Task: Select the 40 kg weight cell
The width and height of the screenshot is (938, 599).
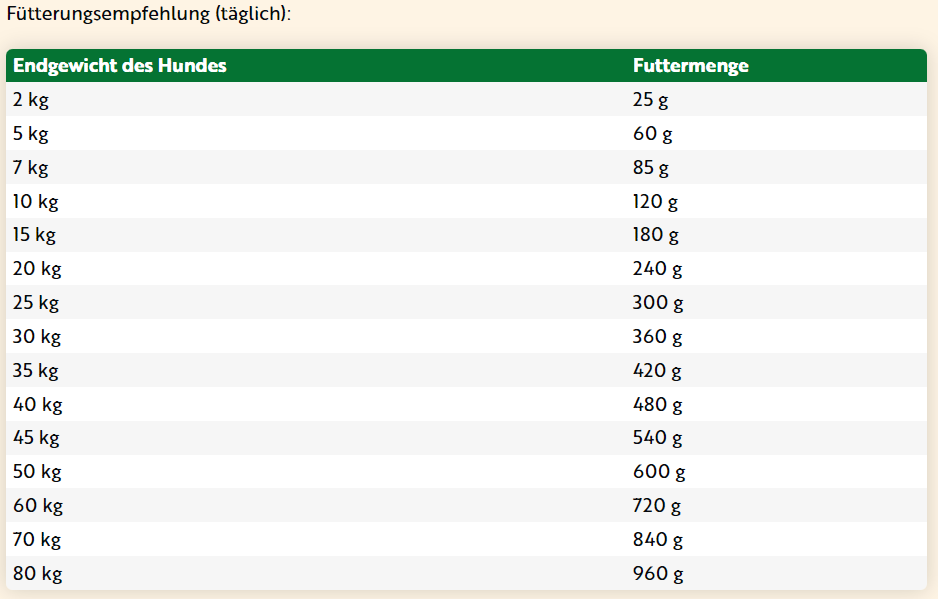Action: tap(38, 405)
